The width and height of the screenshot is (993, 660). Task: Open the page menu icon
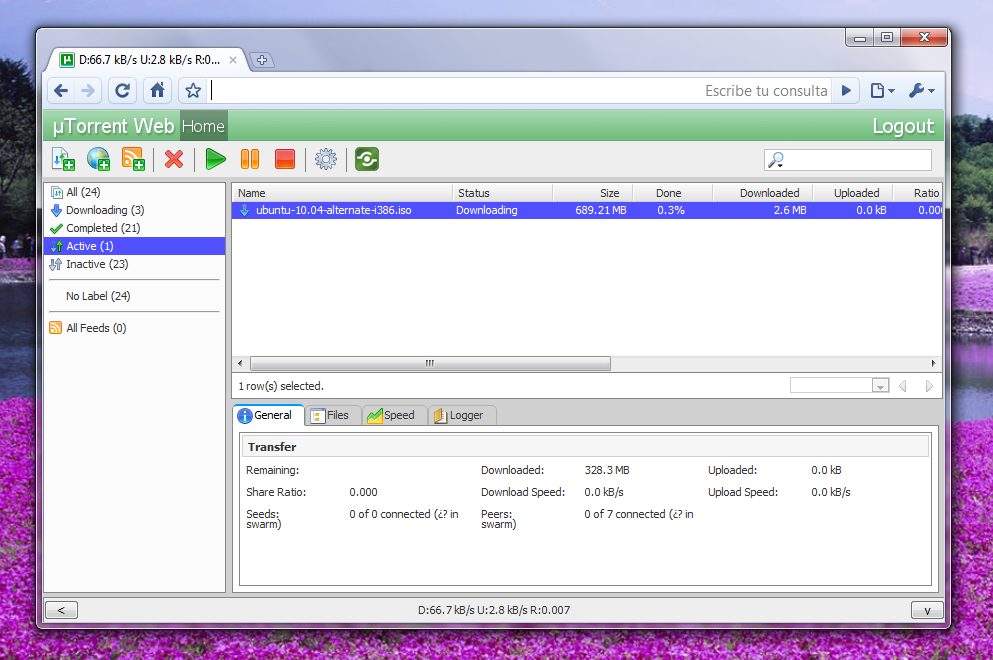tap(882, 91)
